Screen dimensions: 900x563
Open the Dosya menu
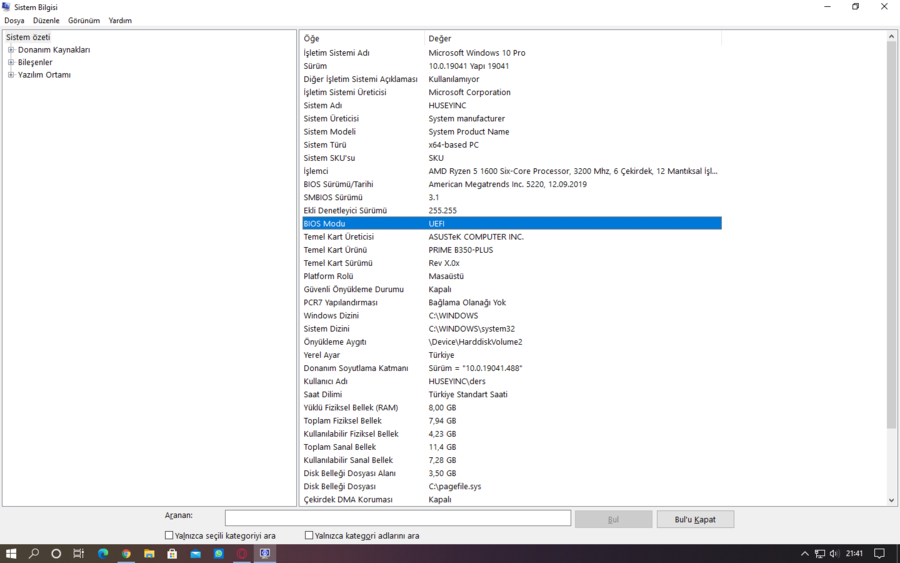pyautogui.click(x=14, y=21)
